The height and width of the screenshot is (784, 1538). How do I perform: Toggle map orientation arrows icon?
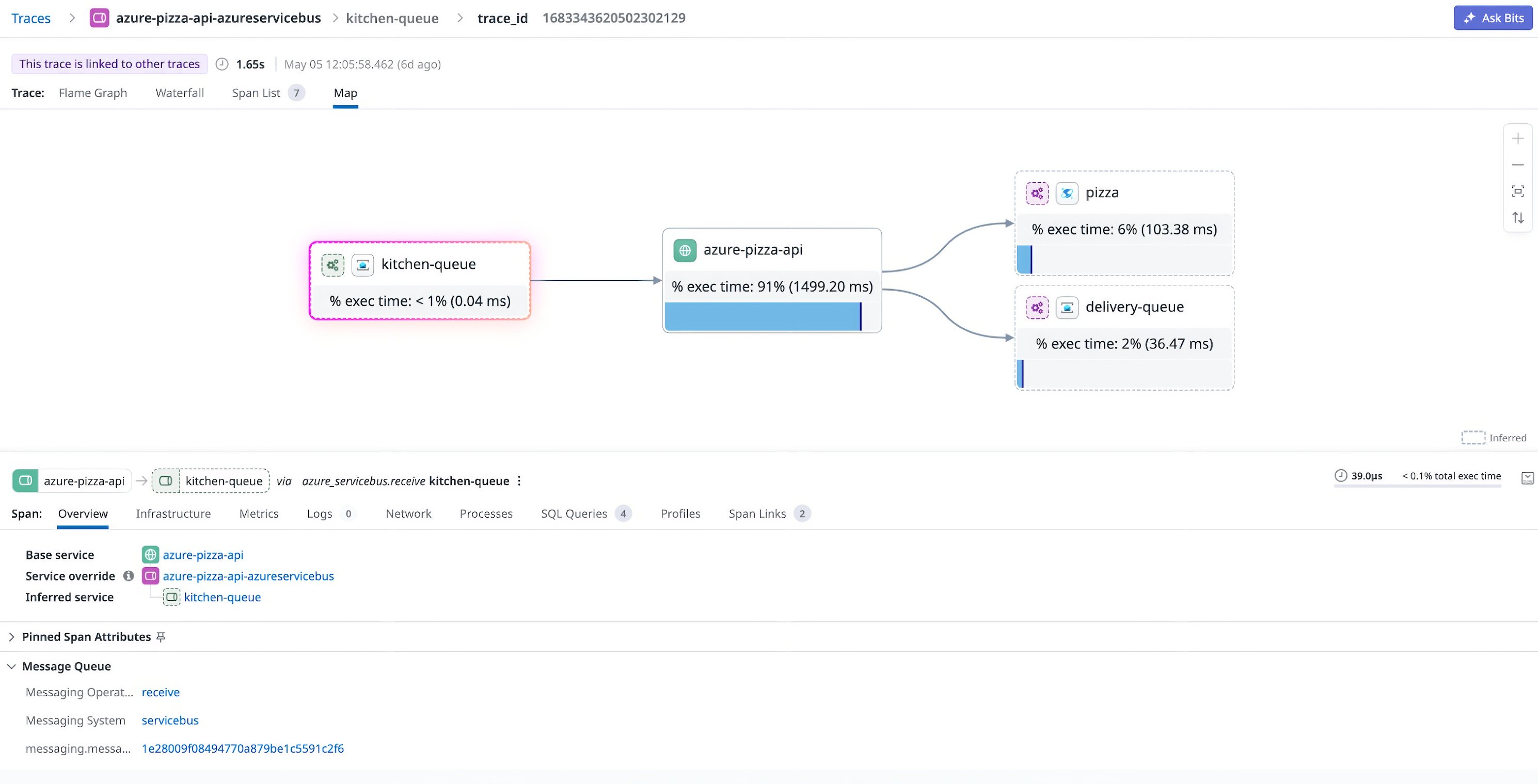tap(1518, 218)
